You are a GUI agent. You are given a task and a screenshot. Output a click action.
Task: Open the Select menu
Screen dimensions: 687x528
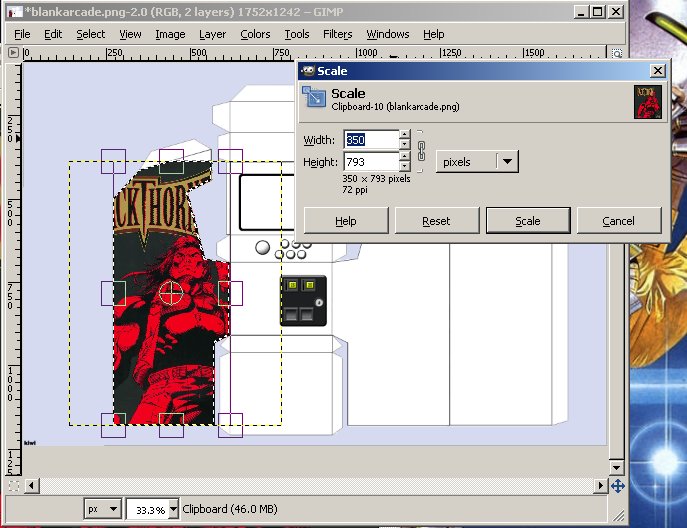tap(91, 34)
